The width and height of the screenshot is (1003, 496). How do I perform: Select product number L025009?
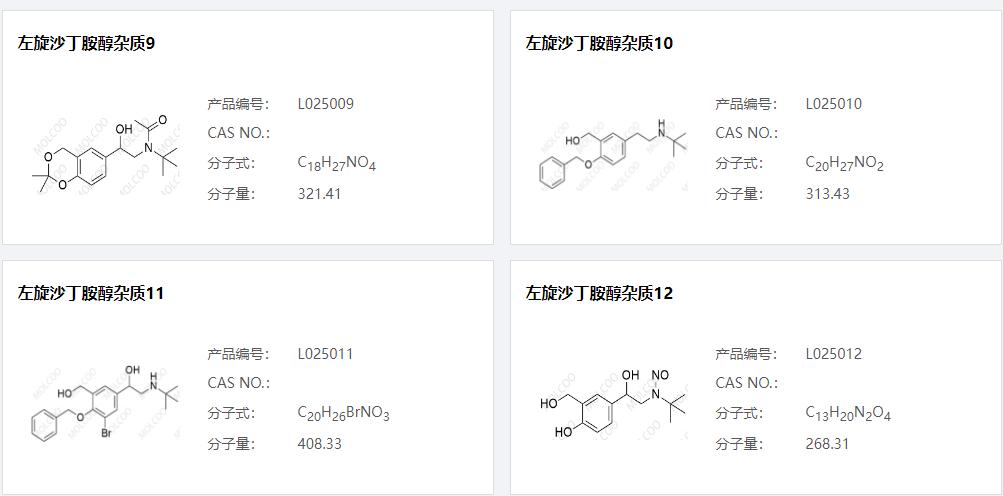pos(326,104)
